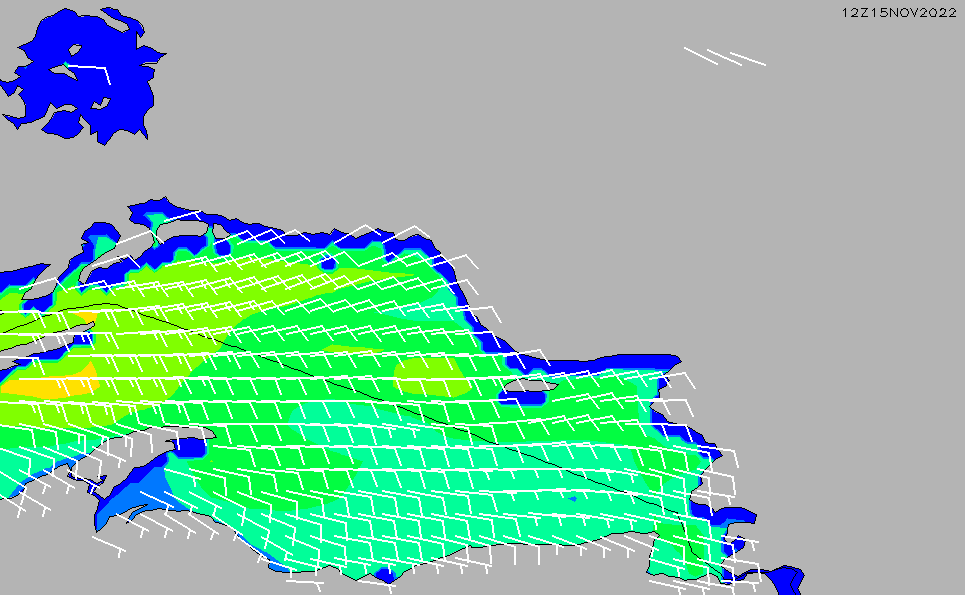Image resolution: width=965 pixels, height=595 pixels.
Task: Select the dark blue patch on the southern coast
Action: (x=385, y=575)
